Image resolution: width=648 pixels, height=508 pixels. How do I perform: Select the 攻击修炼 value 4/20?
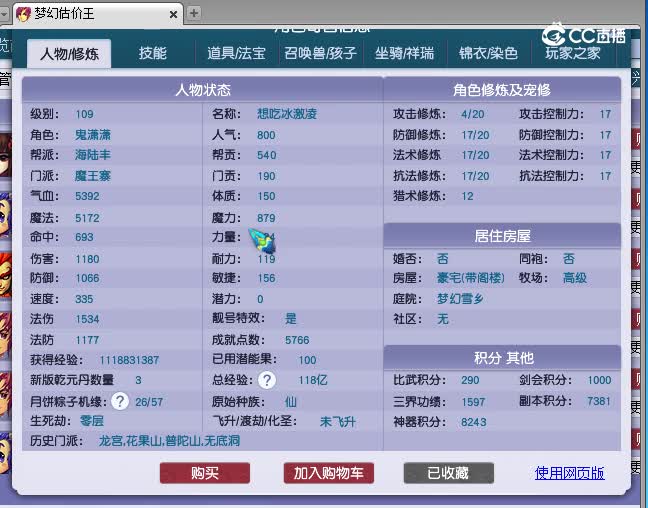472,114
